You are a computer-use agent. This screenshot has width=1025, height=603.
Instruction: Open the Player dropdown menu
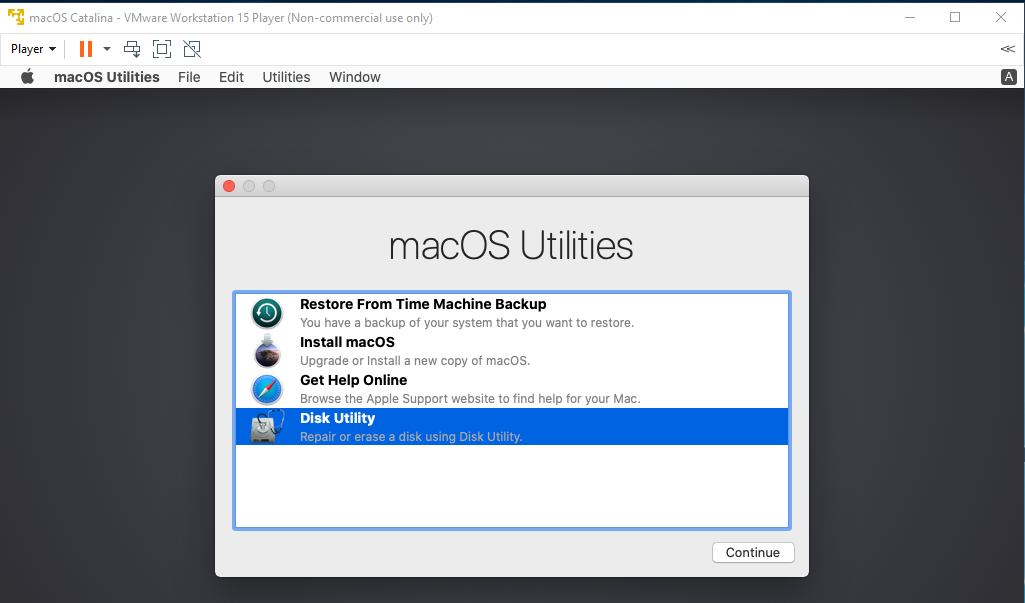(33, 49)
